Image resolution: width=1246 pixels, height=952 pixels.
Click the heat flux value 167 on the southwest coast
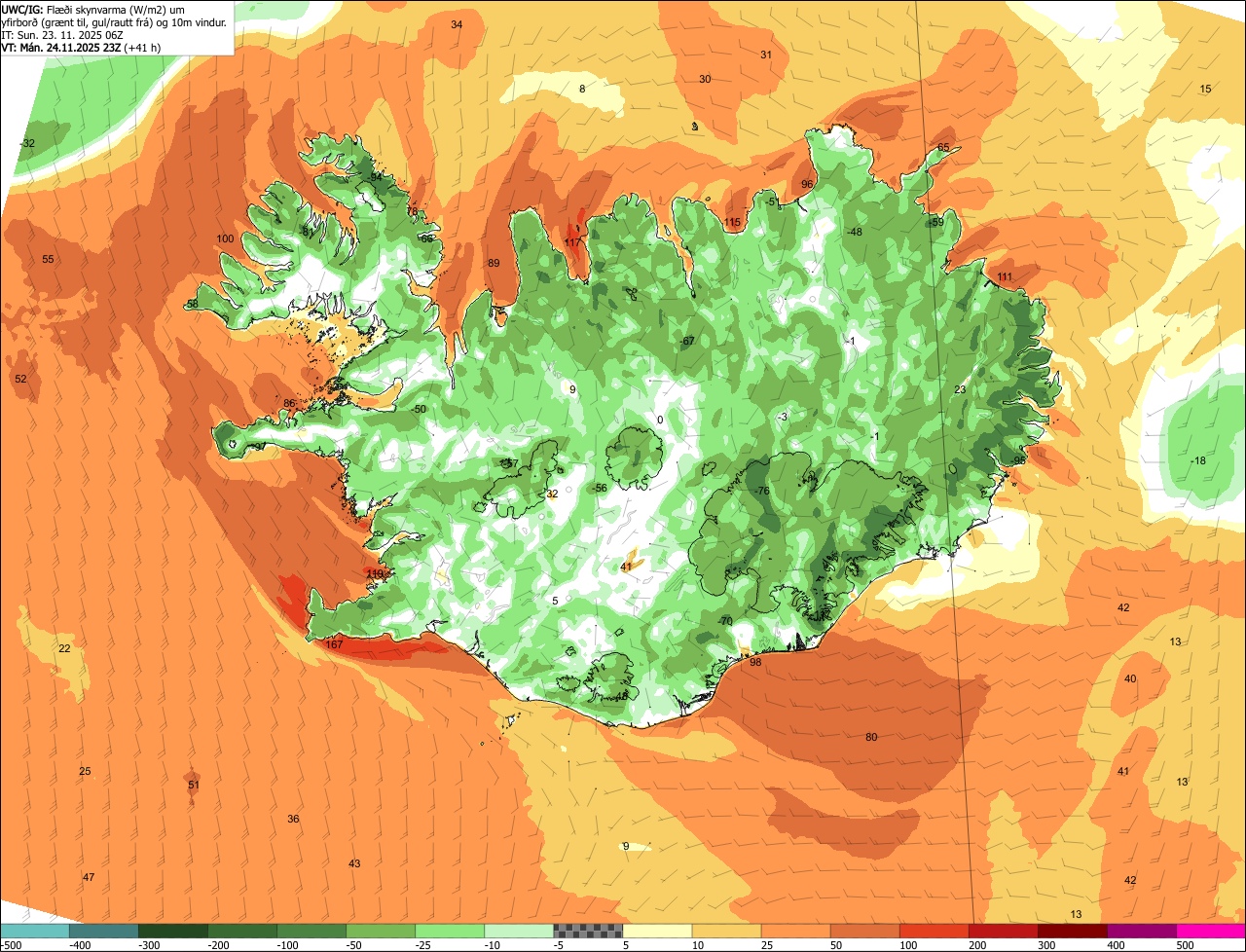(334, 645)
